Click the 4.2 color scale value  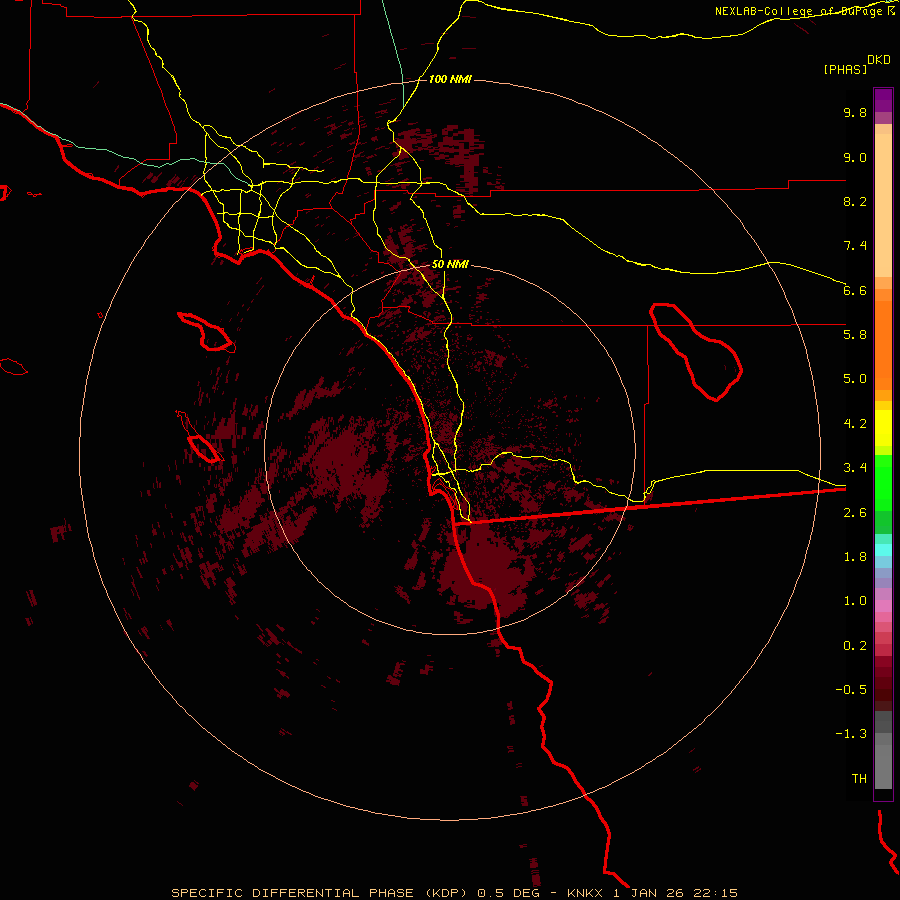tap(855, 424)
